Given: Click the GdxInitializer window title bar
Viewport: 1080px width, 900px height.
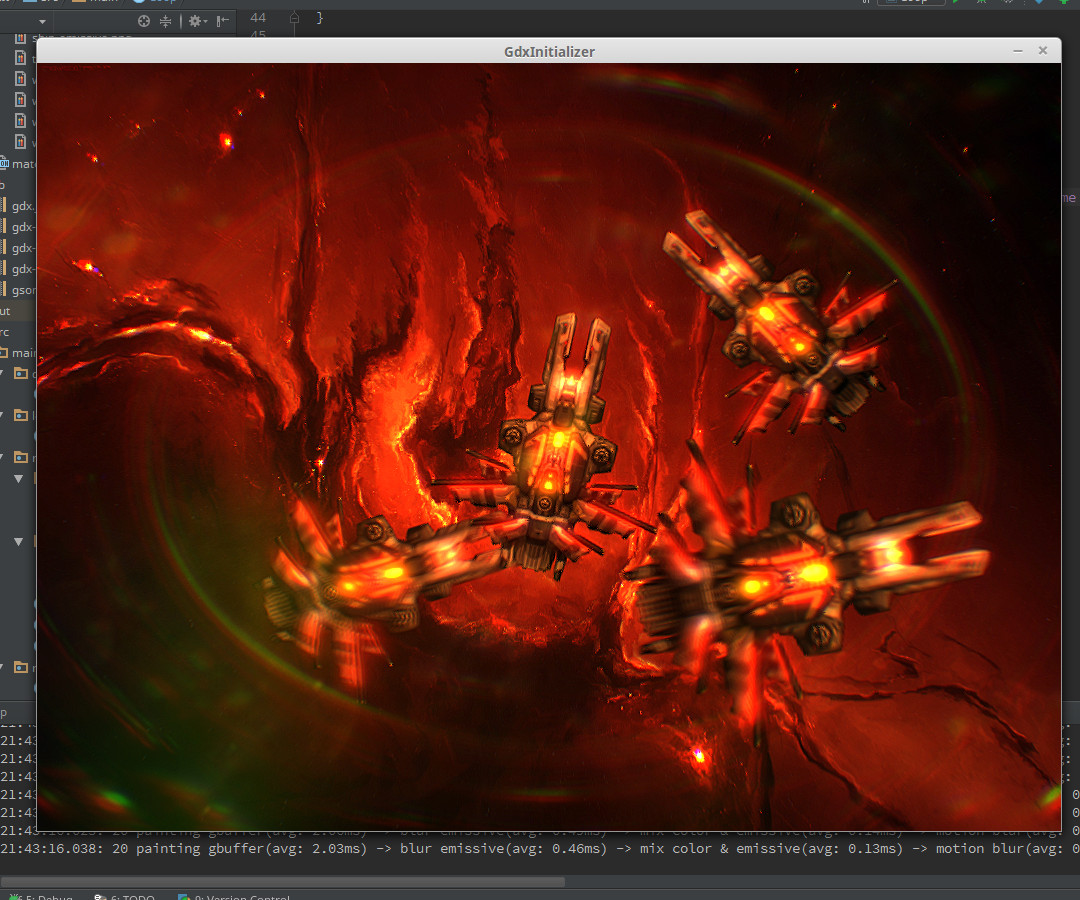Looking at the screenshot, I should [549, 51].
